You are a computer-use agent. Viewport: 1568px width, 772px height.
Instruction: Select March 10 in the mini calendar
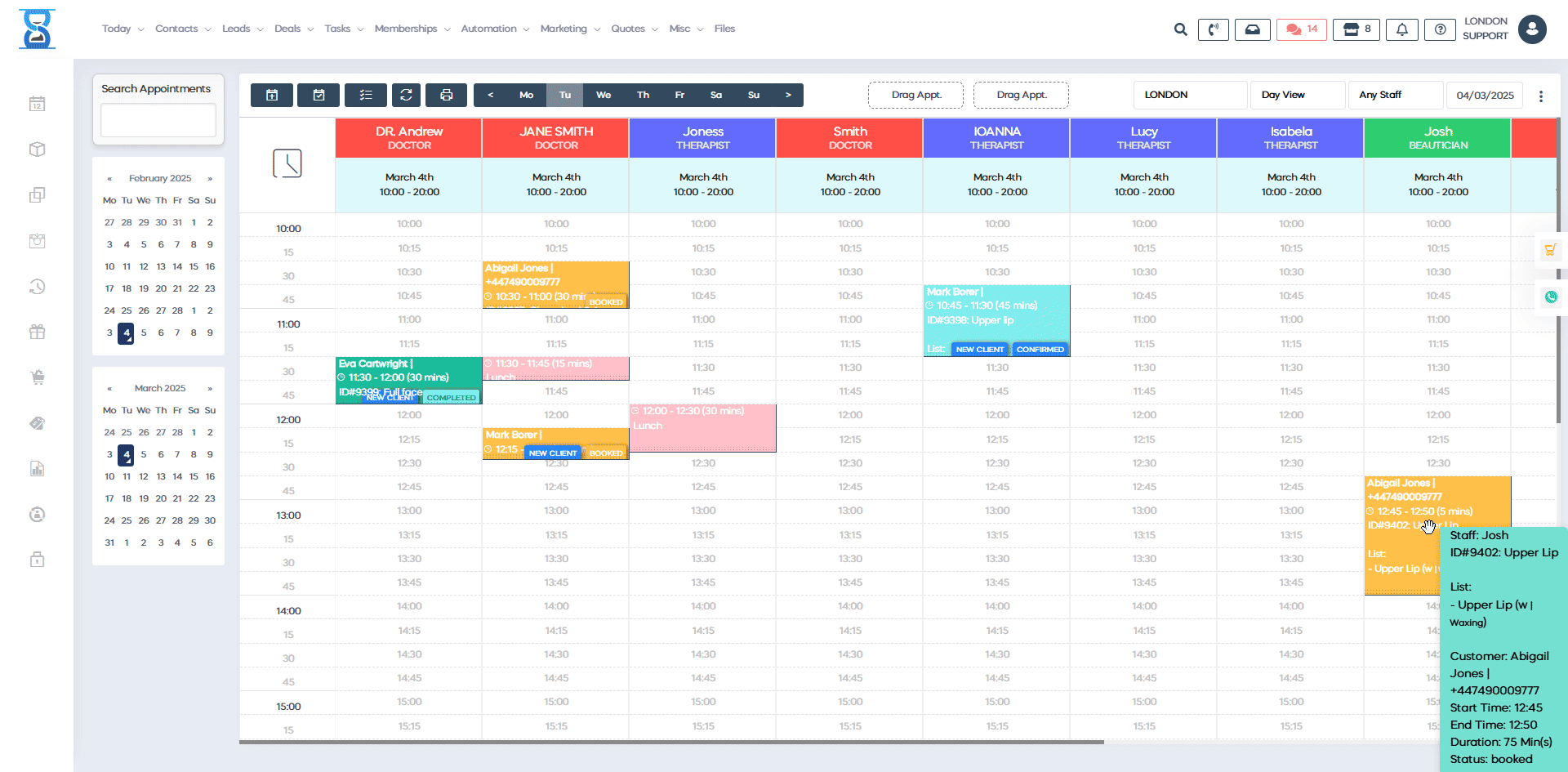pyautogui.click(x=109, y=476)
